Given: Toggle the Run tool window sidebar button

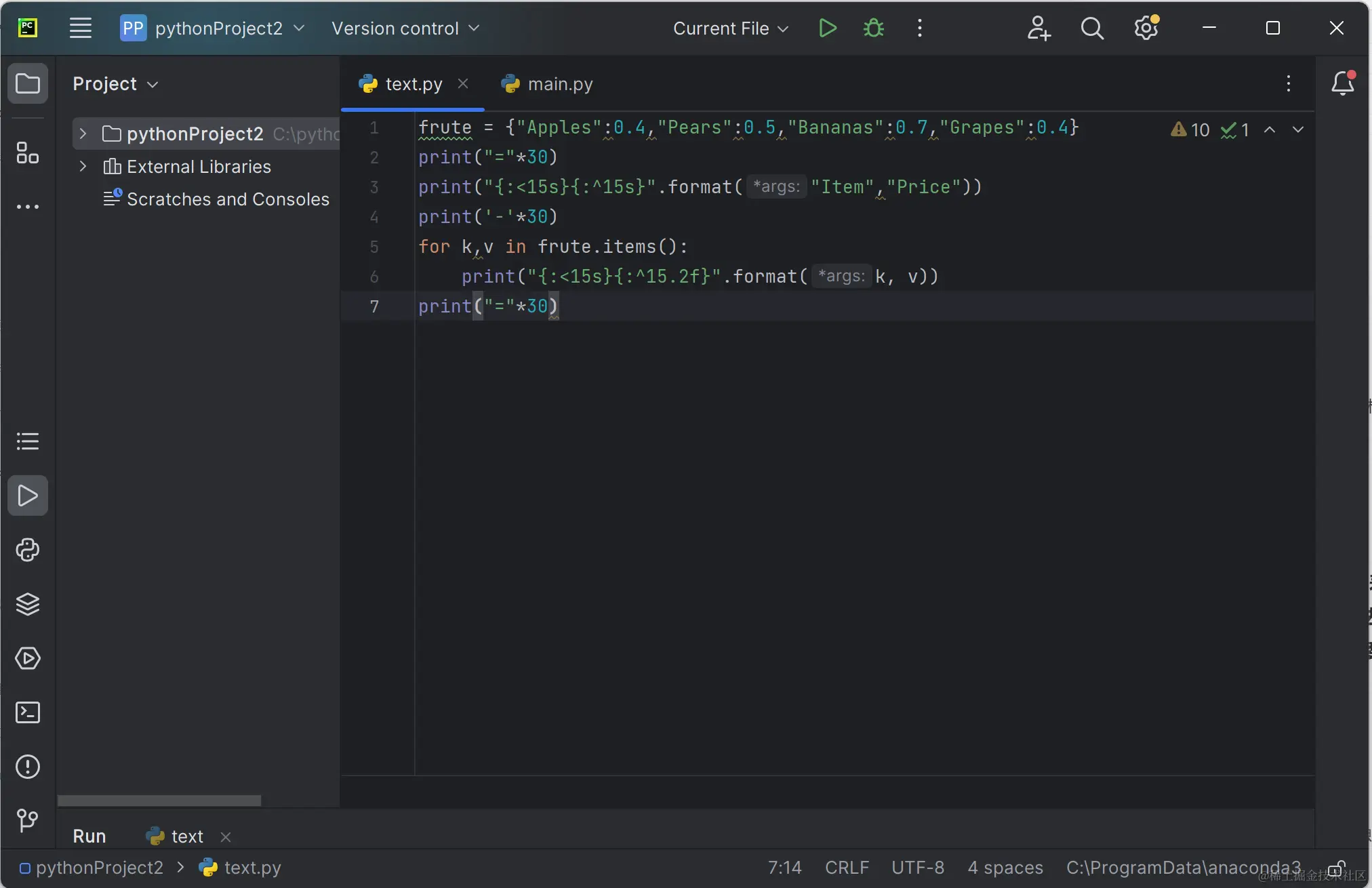Looking at the screenshot, I should click(28, 496).
